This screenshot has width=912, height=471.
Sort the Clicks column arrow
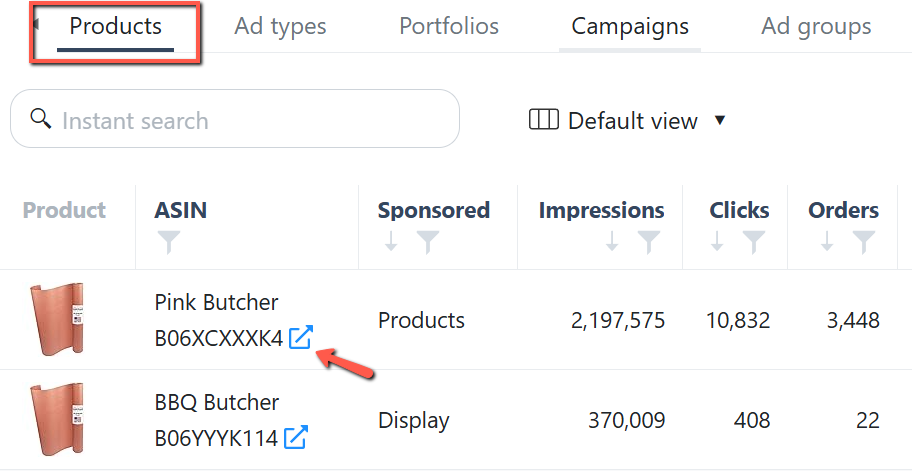(x=717, y=241)
